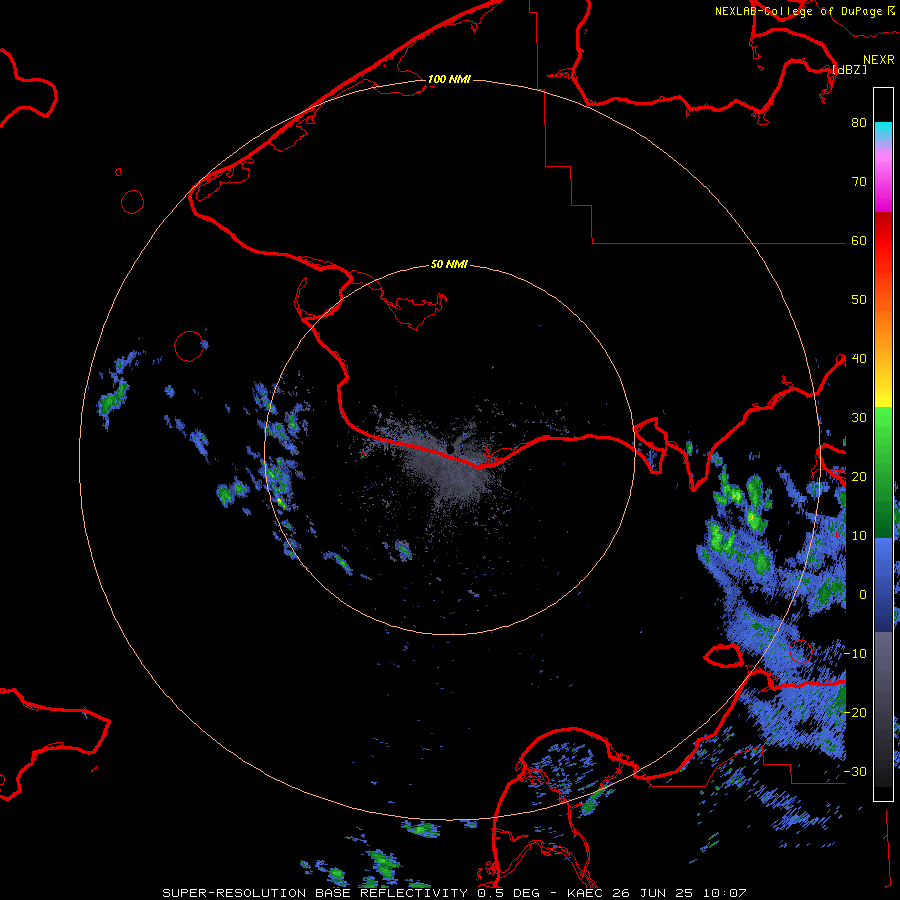Screen dimensions: 900x900
Task: Click SUPER-RESOLUTION BASE REFLECTIVITY in the caption
Action: [315, 893]
